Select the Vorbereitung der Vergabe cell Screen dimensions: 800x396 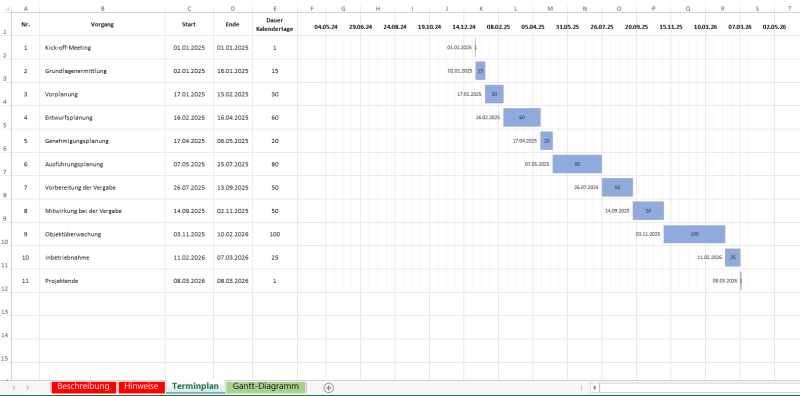tap(103, 187)
